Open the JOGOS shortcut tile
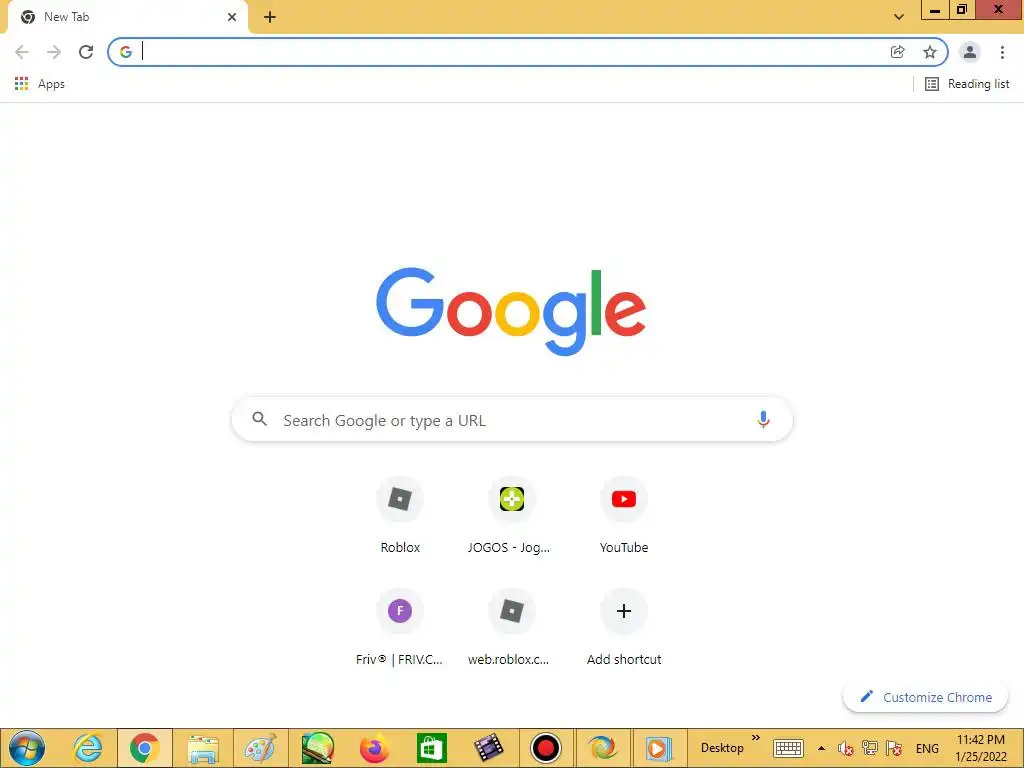The height and width of the screenshot is (768, 1024). click(511, 516)
